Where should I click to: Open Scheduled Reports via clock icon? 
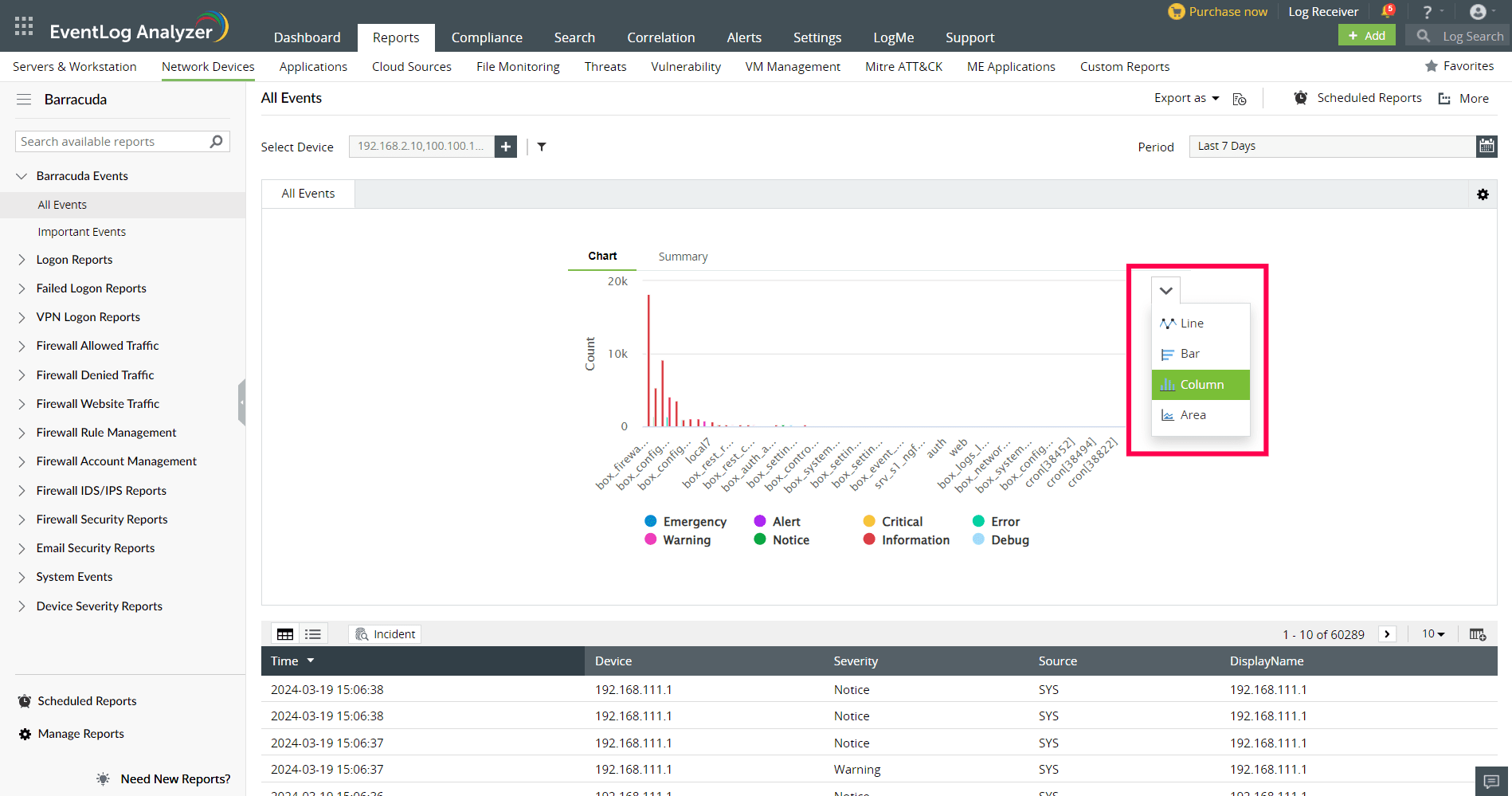1300,97
